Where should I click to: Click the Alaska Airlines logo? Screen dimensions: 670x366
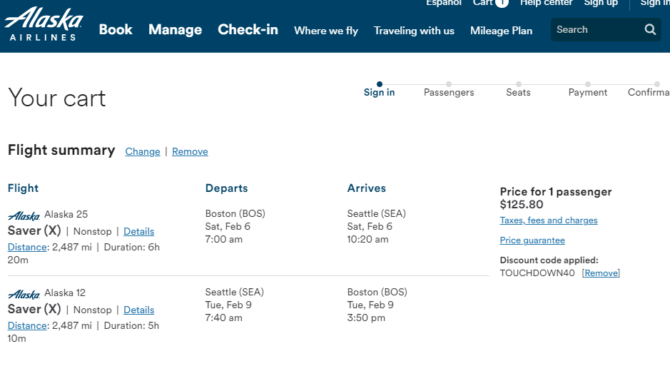pyautogui.click(x=44, y=24)
